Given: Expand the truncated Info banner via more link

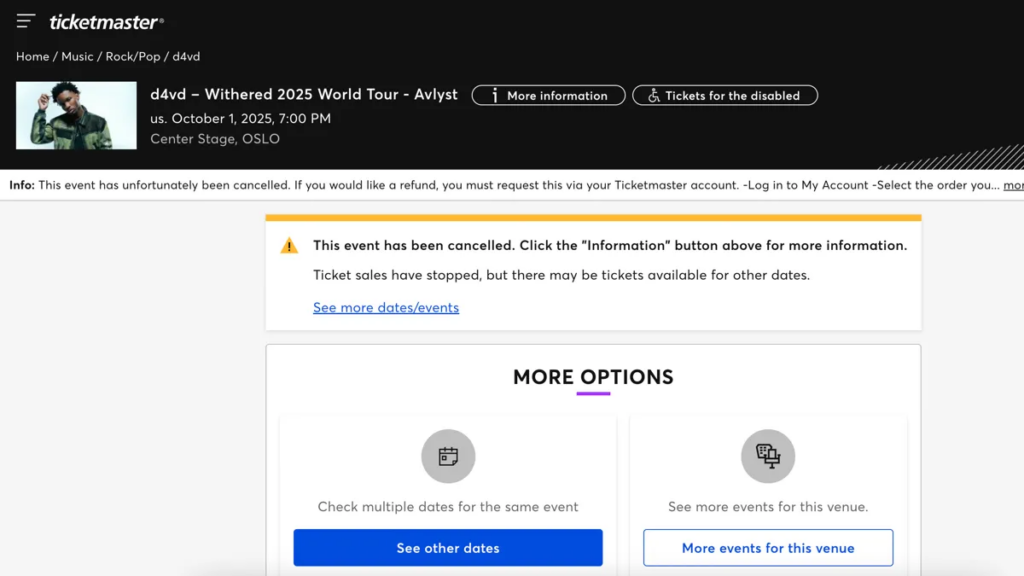Looking at the screenshot, I should [1014, 185].
